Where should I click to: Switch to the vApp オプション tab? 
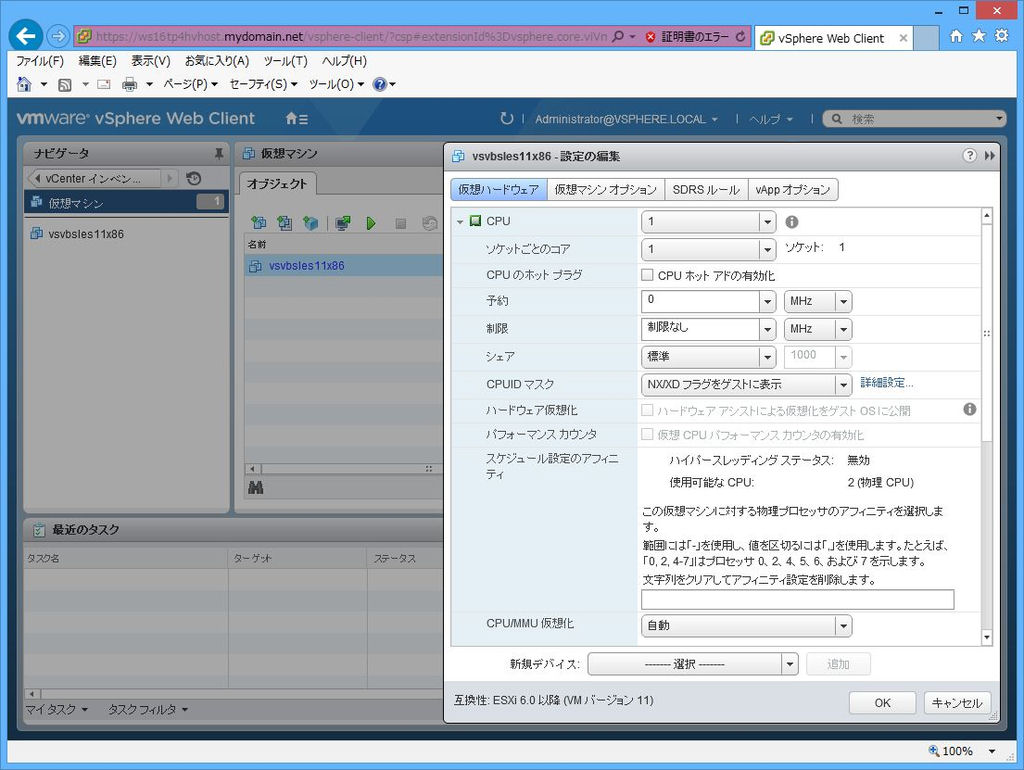pyautogui.click(x=792, y=189)
